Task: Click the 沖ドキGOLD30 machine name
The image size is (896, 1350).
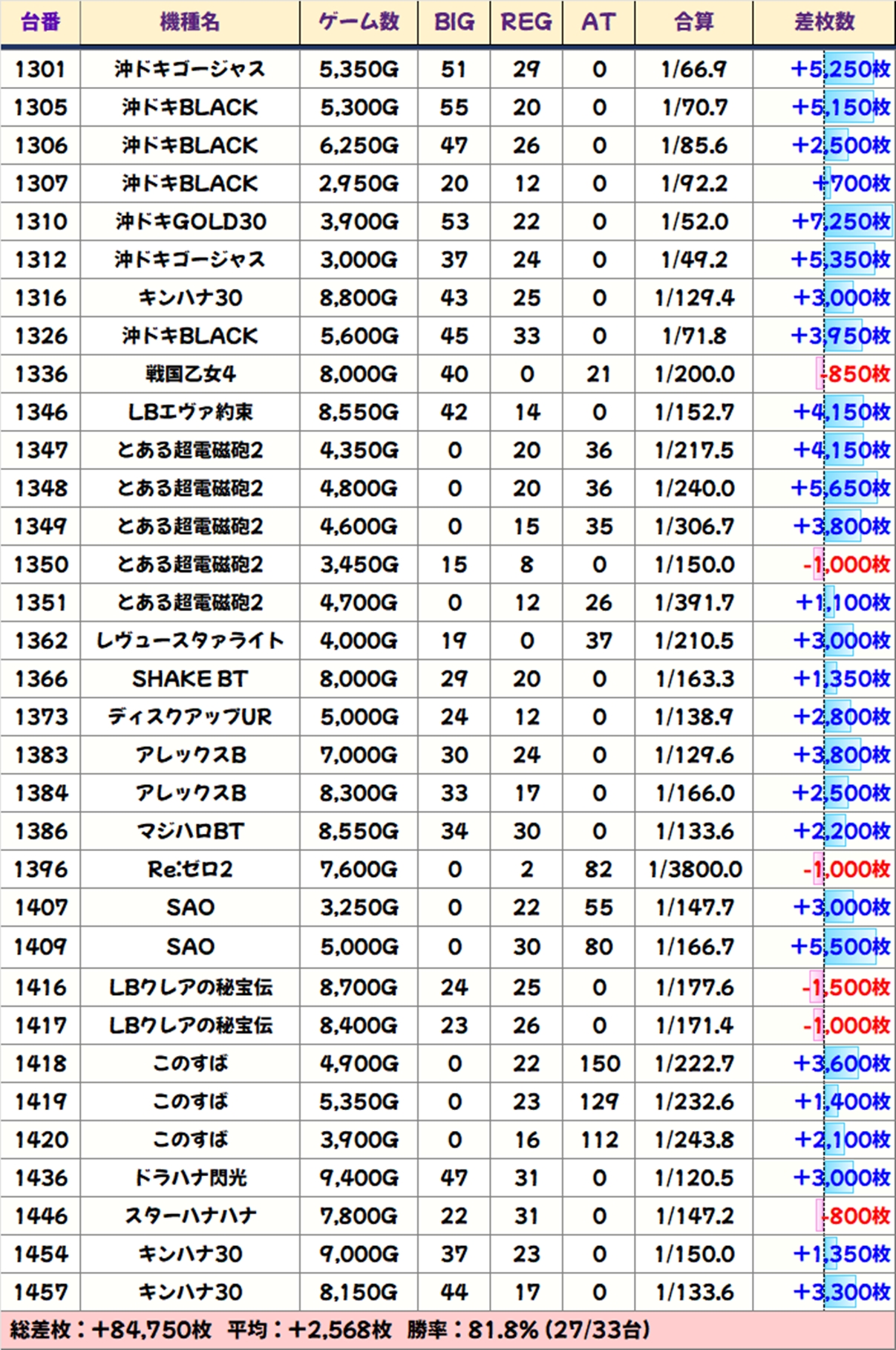Action: click(x=190, y=222)
